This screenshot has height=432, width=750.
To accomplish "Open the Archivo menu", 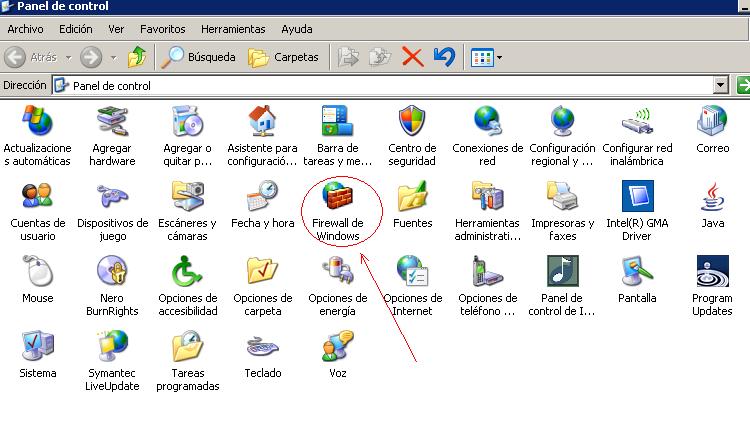I will (x=25, y=29).
